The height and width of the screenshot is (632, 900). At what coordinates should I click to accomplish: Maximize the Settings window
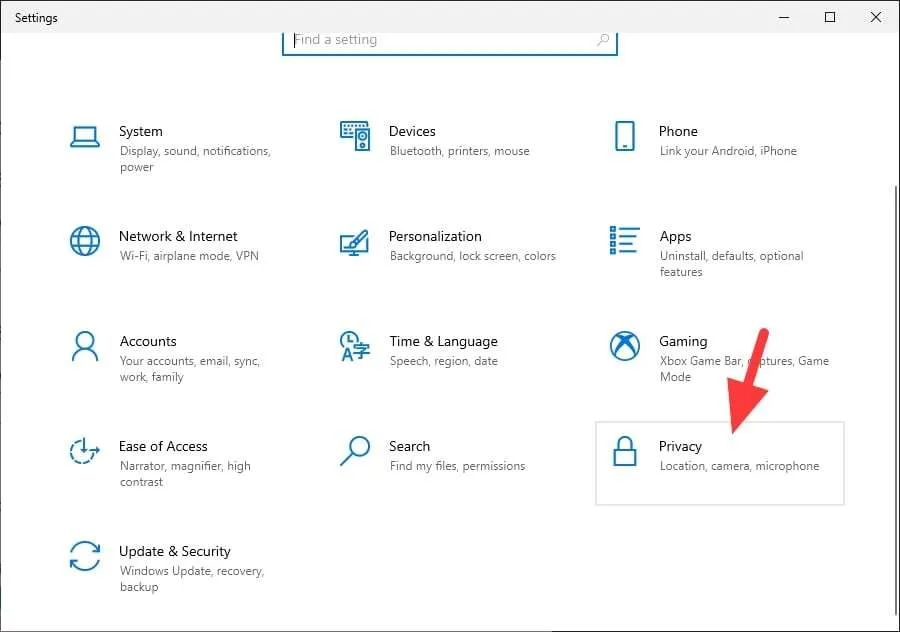pyautogui.click(x=830, y=17)
